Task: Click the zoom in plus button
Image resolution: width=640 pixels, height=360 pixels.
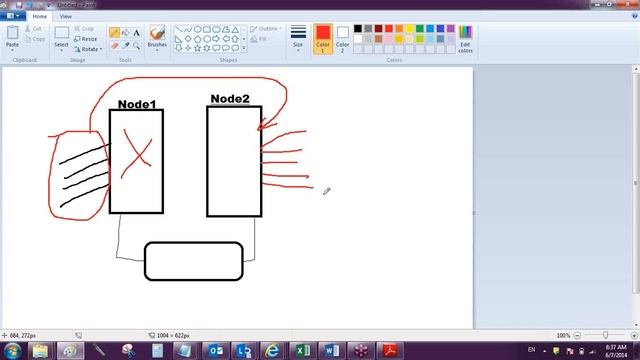Action: (x=634, y=335)
